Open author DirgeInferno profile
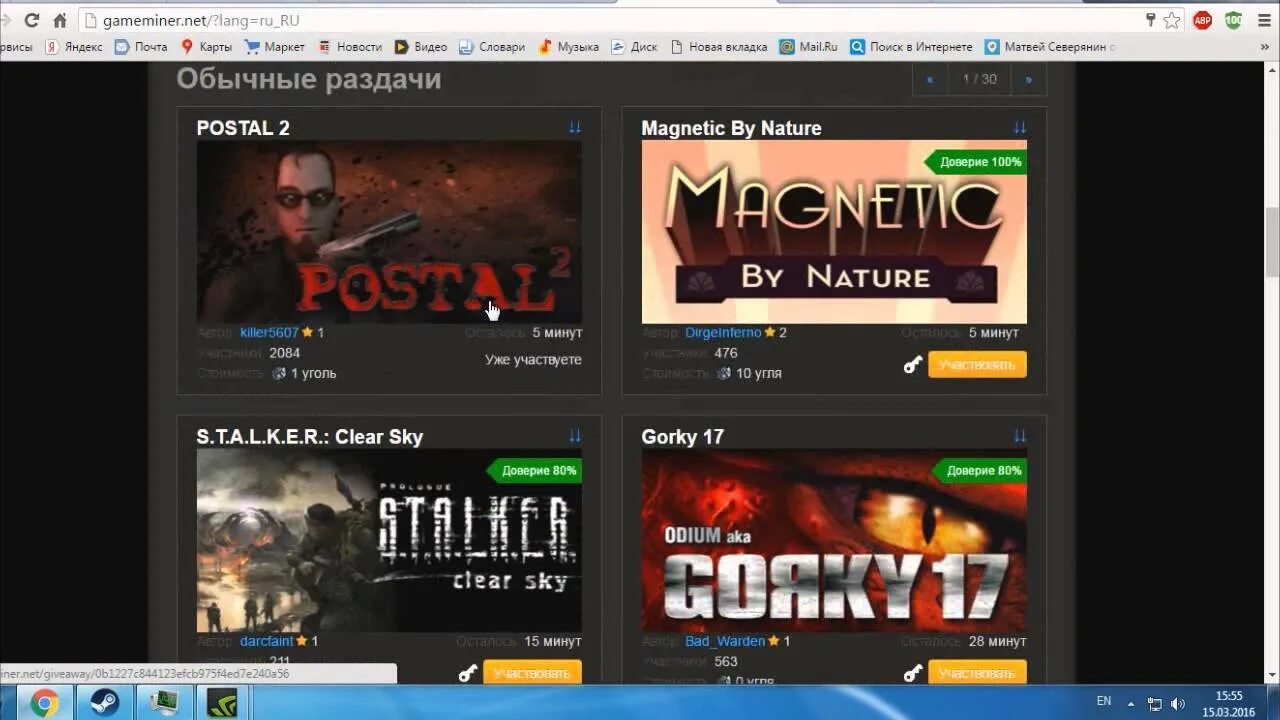This screenshot has width=1280, height=720. 723,332
